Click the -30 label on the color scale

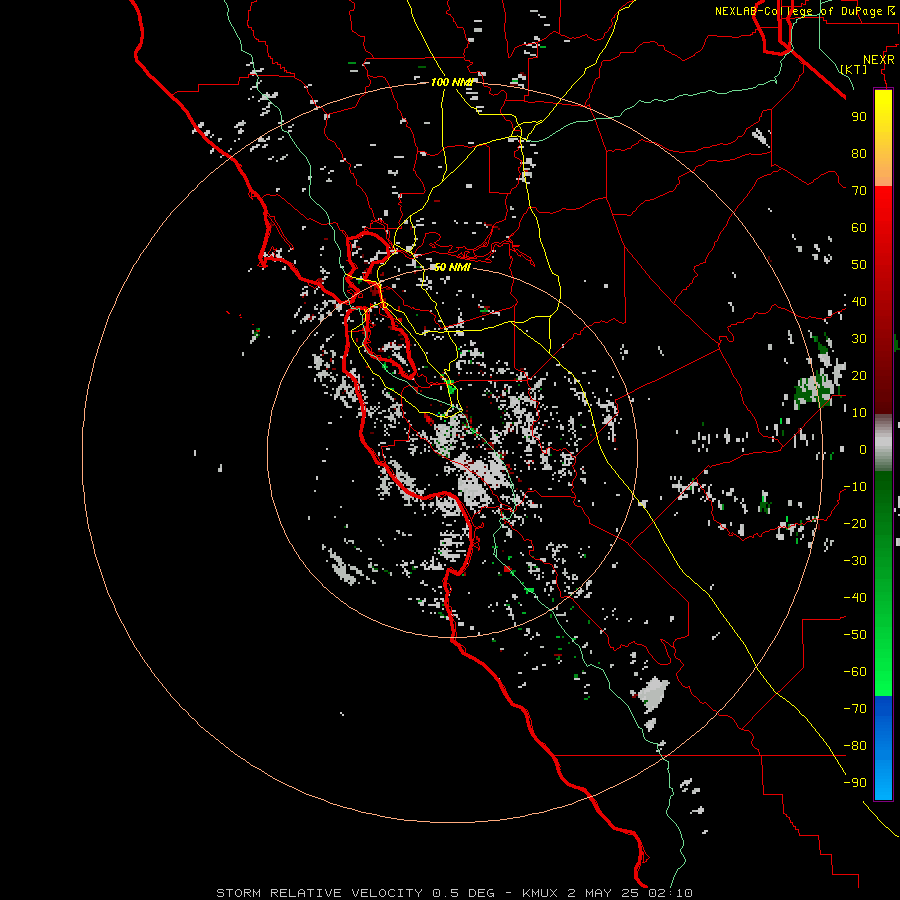point(855,561)
